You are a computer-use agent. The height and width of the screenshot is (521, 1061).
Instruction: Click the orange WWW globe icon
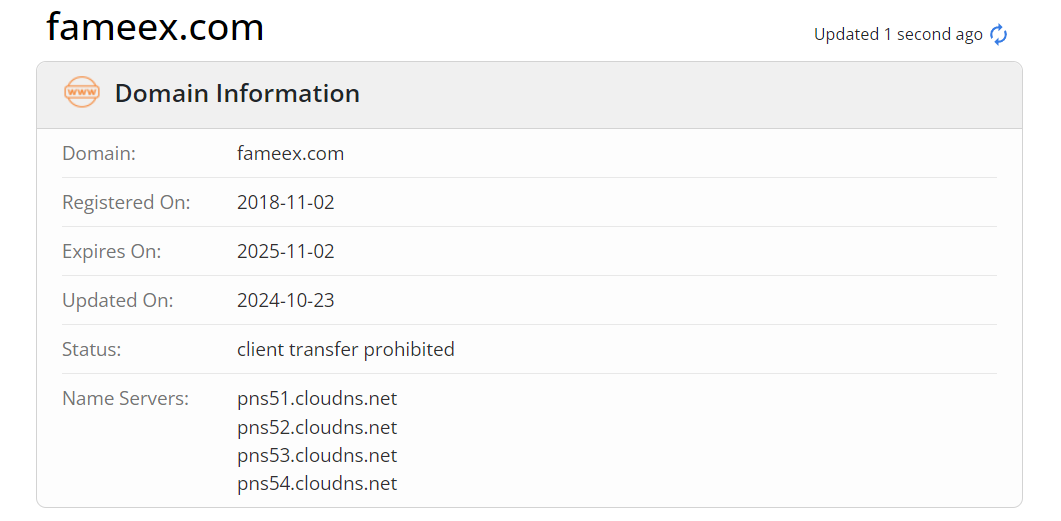pos(81,93)
